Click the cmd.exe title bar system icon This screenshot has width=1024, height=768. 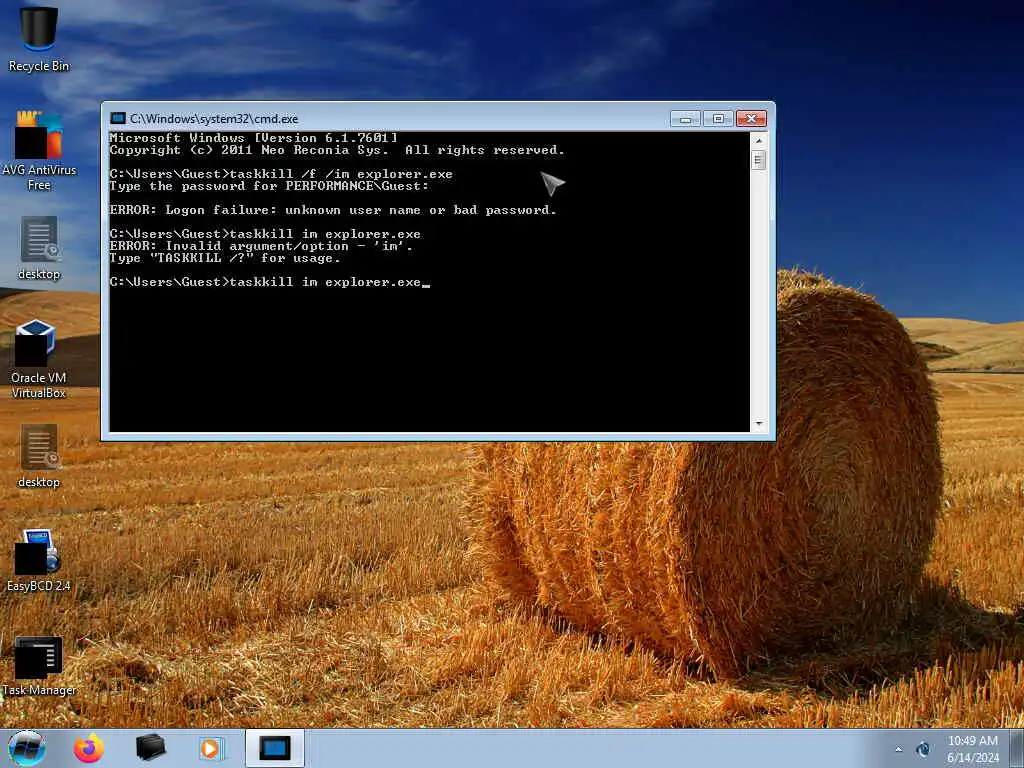pos(118,118)
